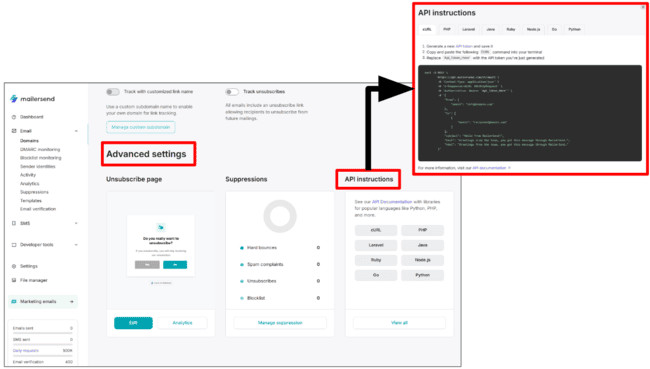Click Java button in API card
Screen dimensions: 650x369
click(422, 245)
